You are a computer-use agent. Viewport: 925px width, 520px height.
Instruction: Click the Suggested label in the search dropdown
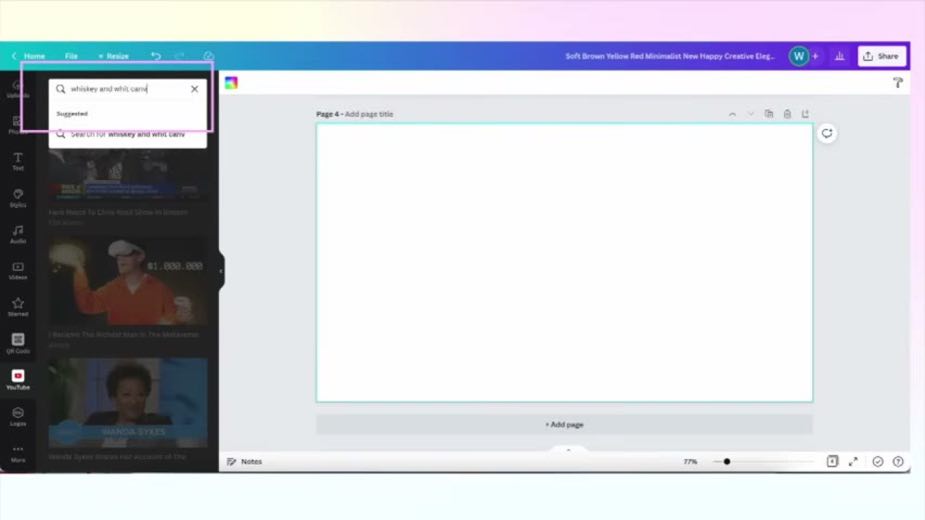pyautogui.click(x=72, y=113)
